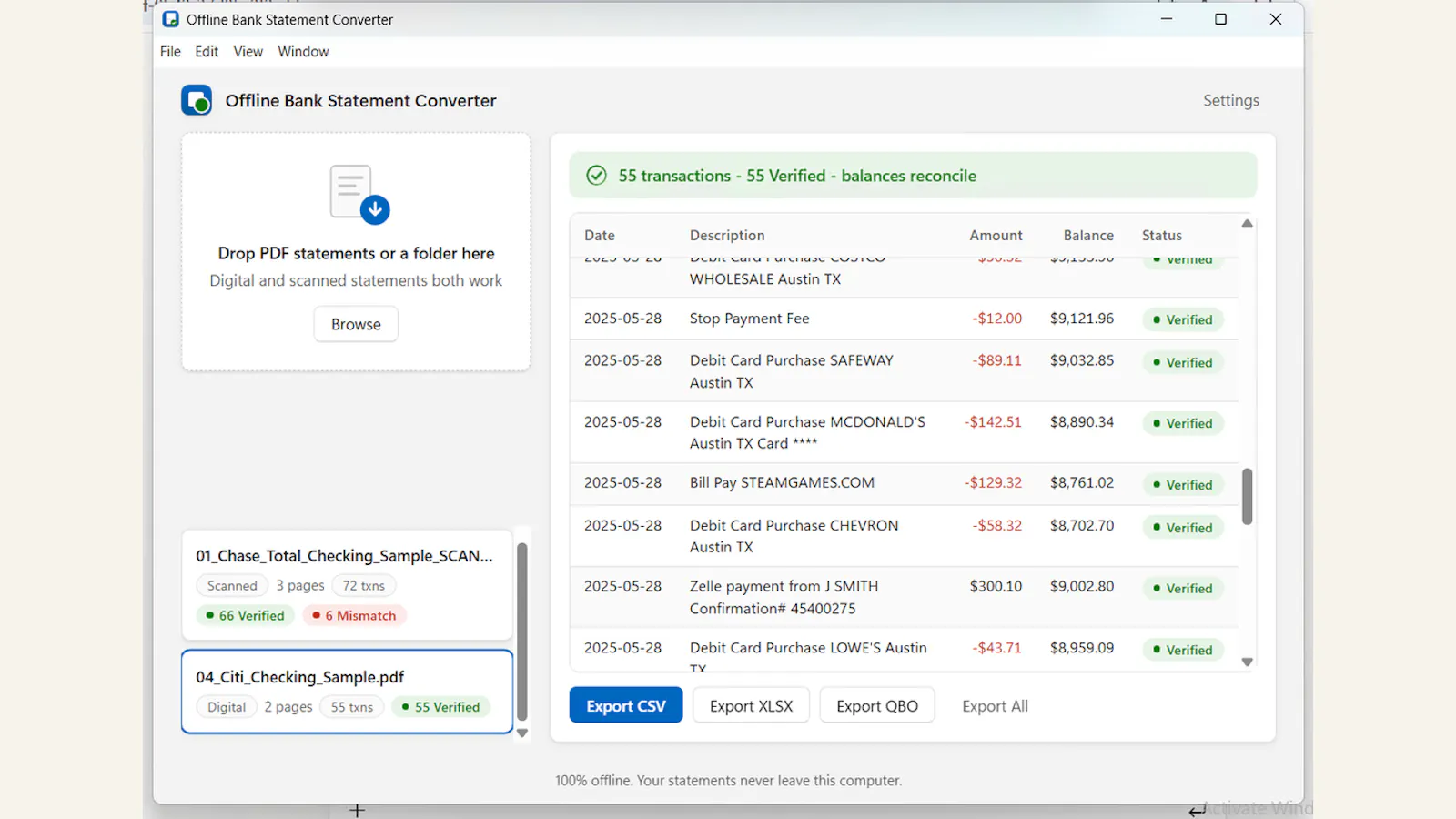The height and width of the screenshot is (819, 1456).
Task: Click the 66 Verified badge
Action: click(x=245, y=615)
